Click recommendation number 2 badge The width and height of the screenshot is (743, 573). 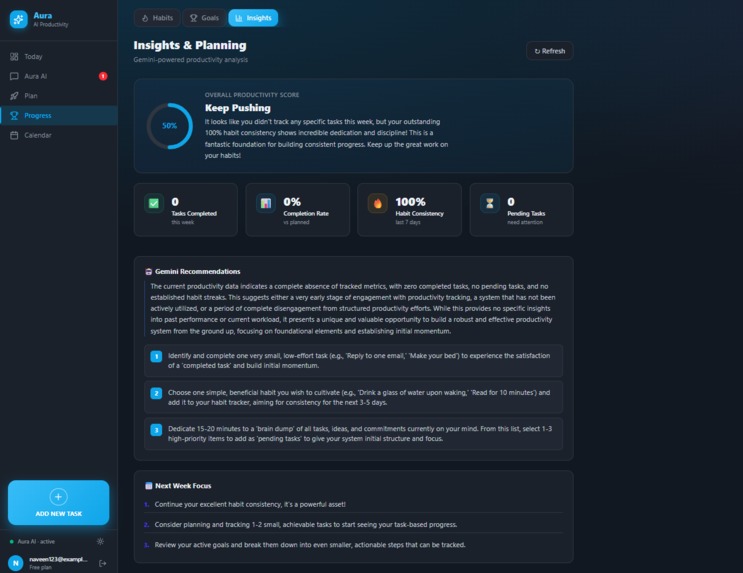coord(156,393)
